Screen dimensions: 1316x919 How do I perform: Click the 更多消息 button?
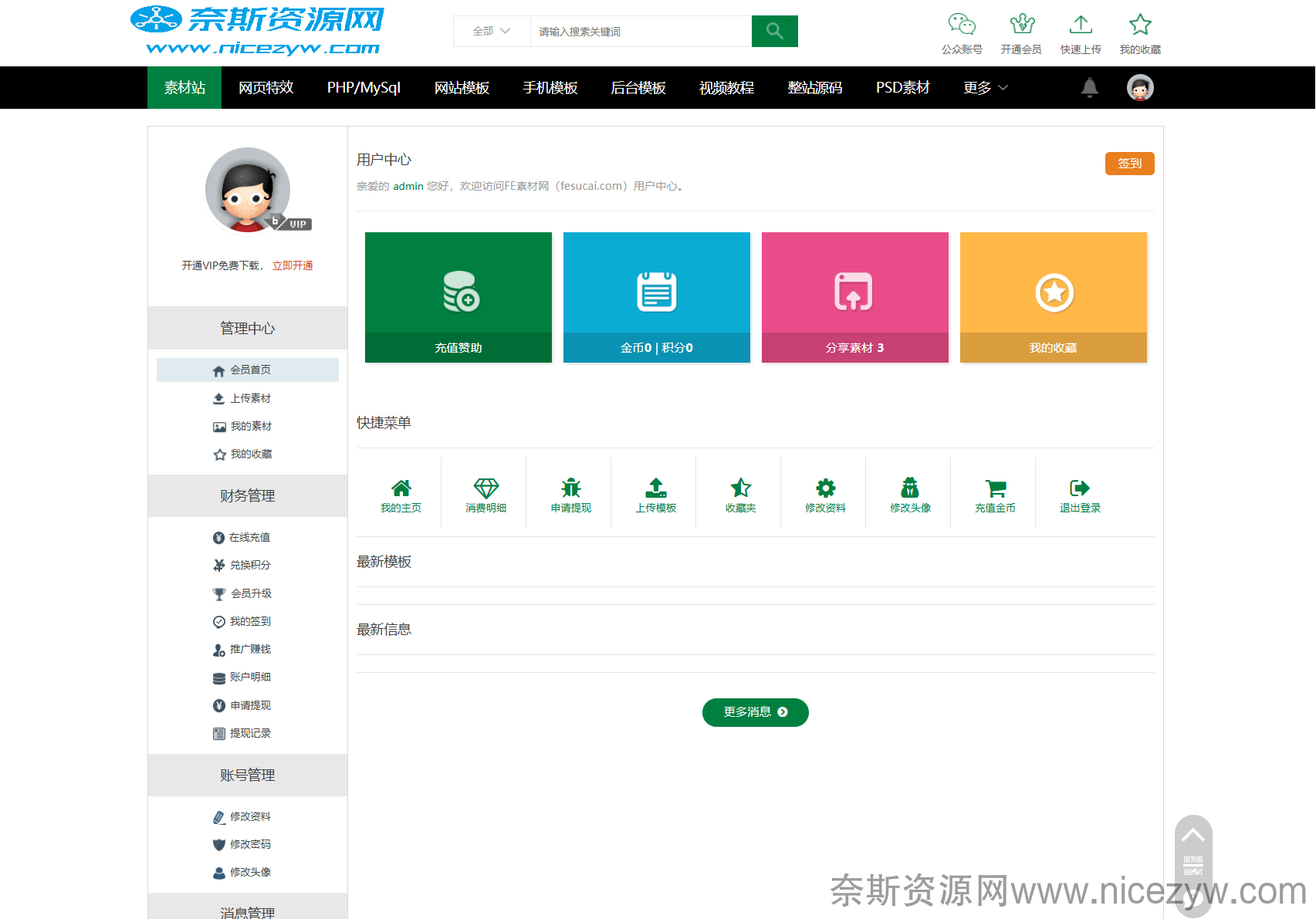pos(755,712)
